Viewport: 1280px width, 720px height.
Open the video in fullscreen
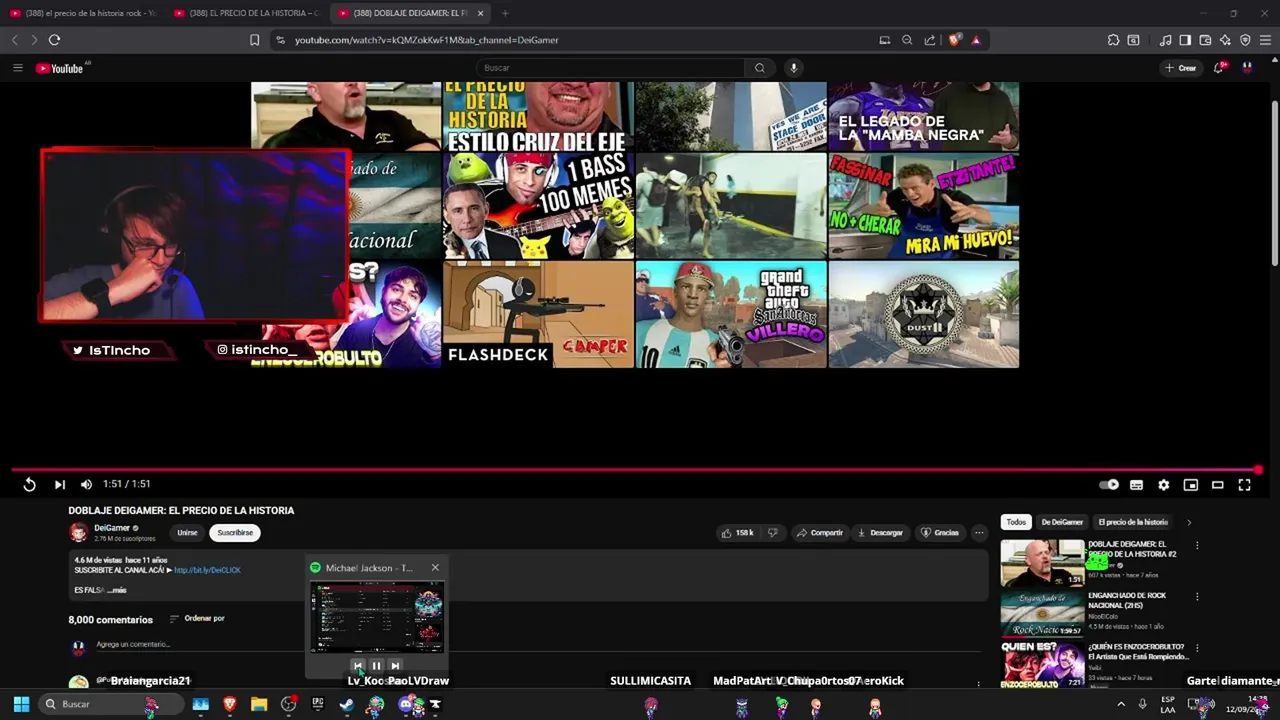1244,485
